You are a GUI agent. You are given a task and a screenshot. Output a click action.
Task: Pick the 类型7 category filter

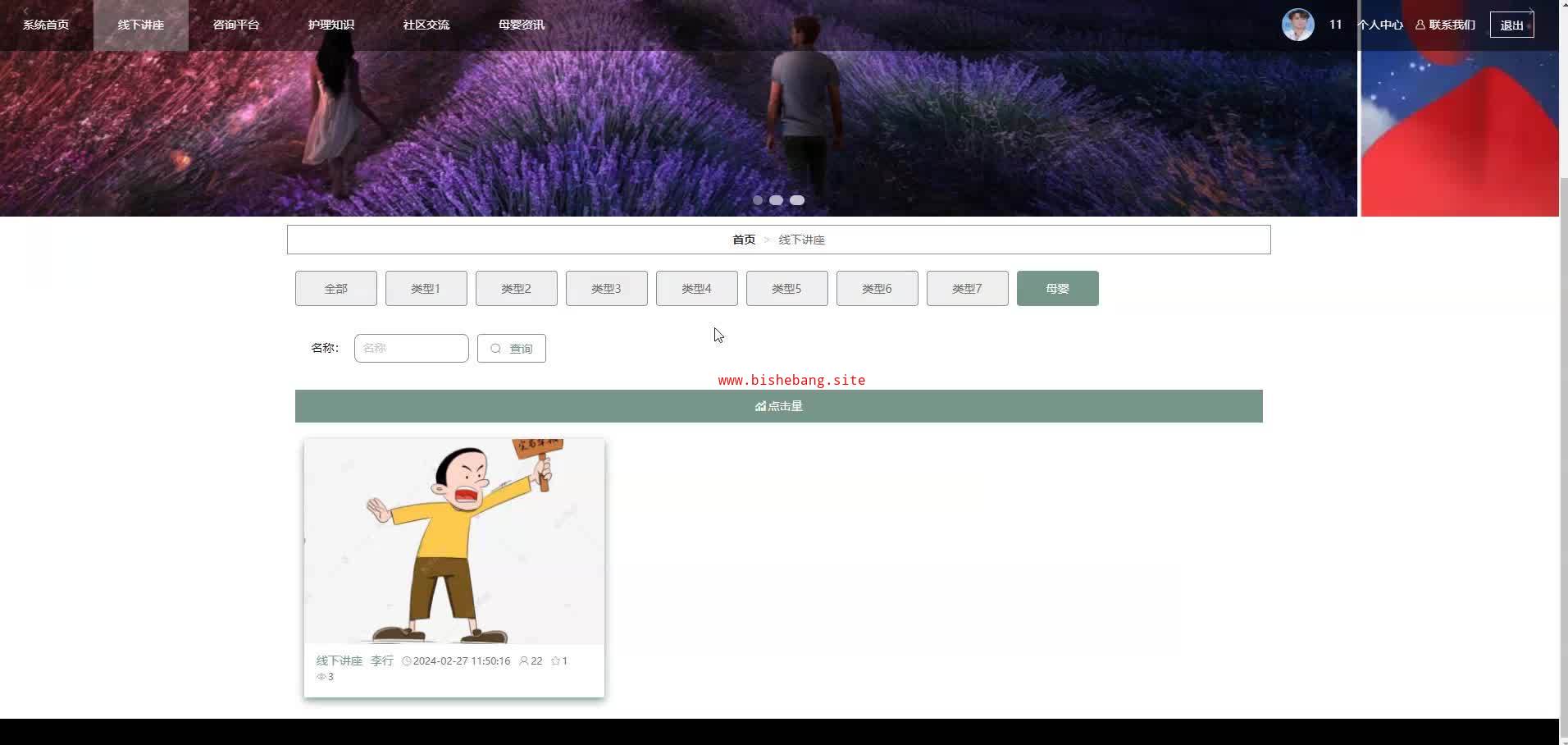click(968, 289)
